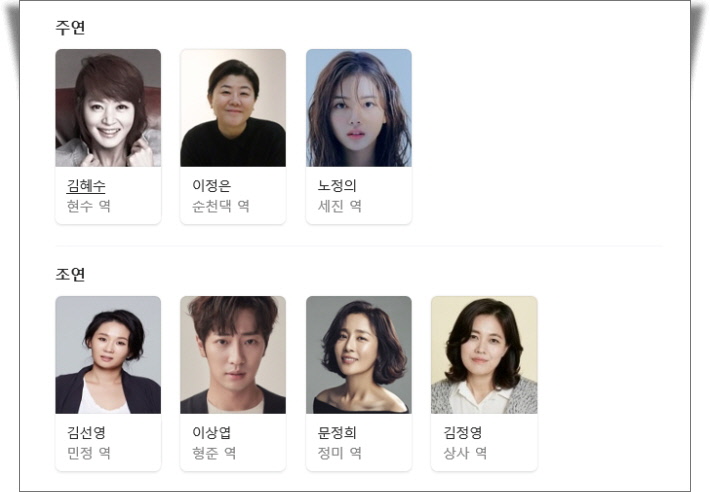710x492 pixels.
Task: Select the 이상엽 name label
Action: [211, 433]
